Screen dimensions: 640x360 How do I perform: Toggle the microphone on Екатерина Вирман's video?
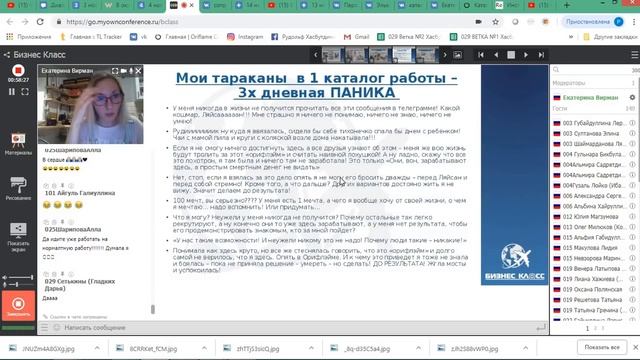[x=131, y=71]
